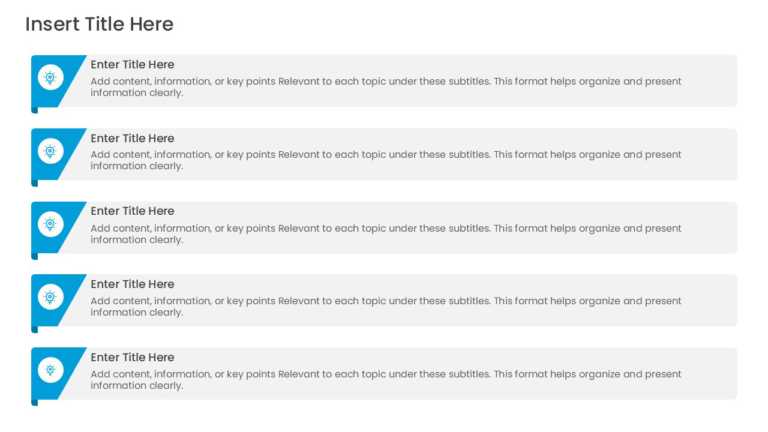Image resolution: width=768 pixels, height=432 pixels.
Task: Click the small dark blue fold under the first banner
Action: coord(35,110)
